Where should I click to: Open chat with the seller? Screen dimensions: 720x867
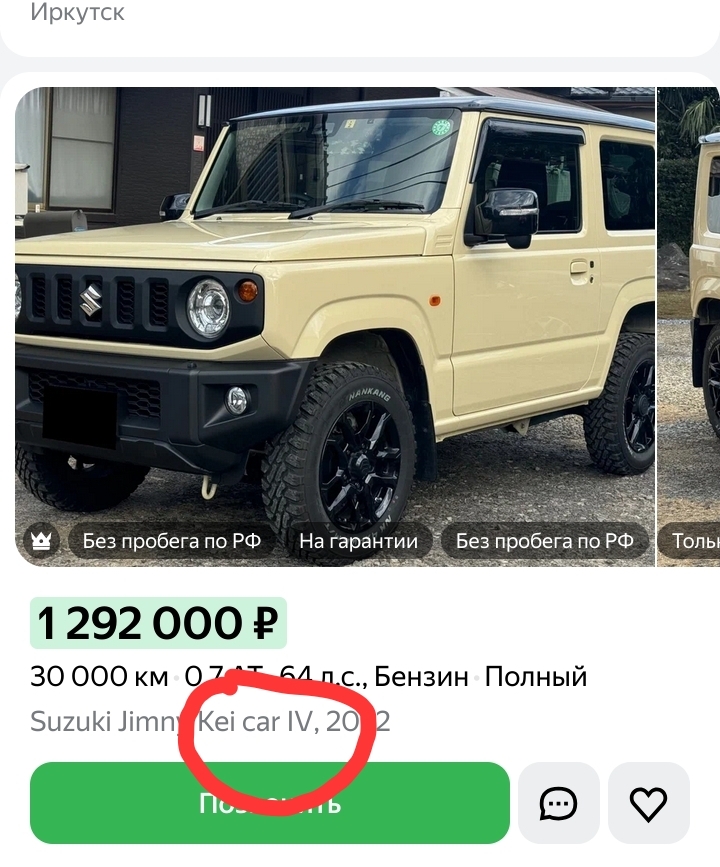tap(559, 803)
